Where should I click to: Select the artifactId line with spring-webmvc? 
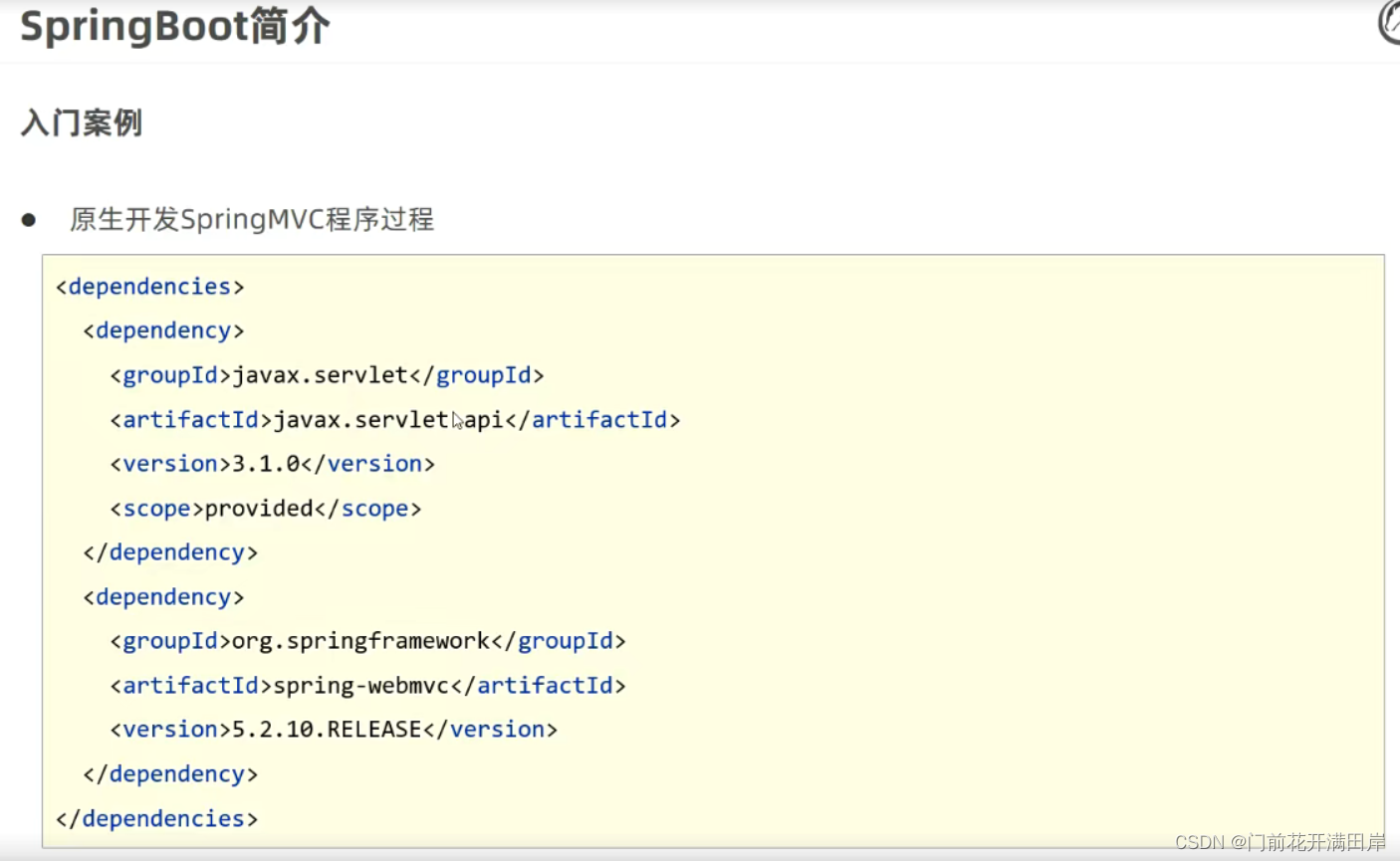click(367, 686)
